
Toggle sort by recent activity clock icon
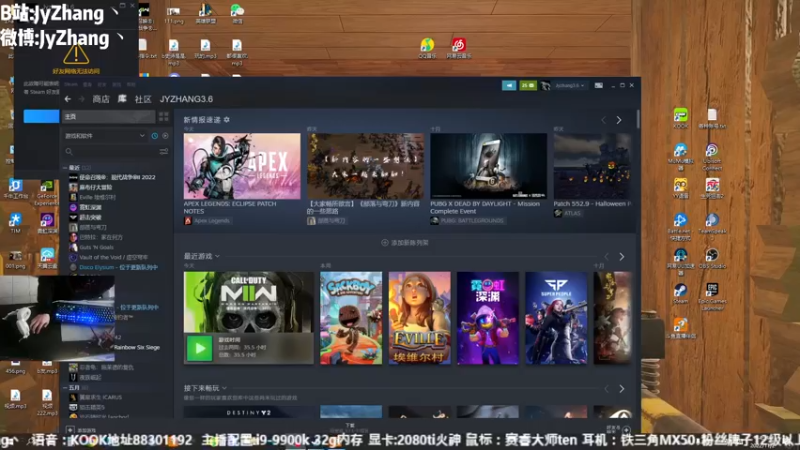click(155, 136)
